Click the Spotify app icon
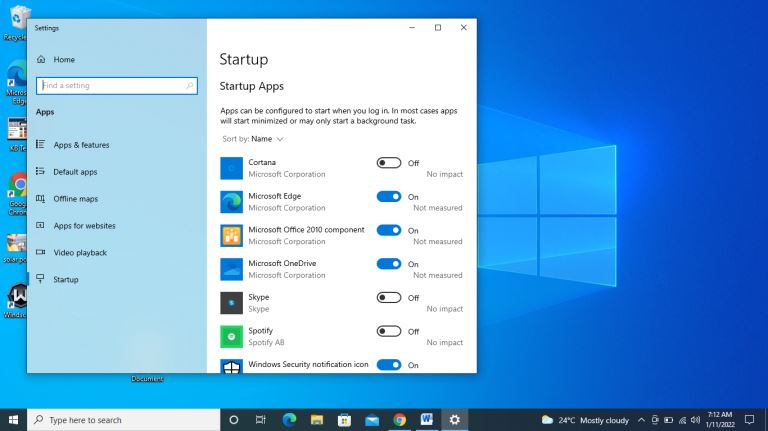768x431 pixels. click(231, 337)
